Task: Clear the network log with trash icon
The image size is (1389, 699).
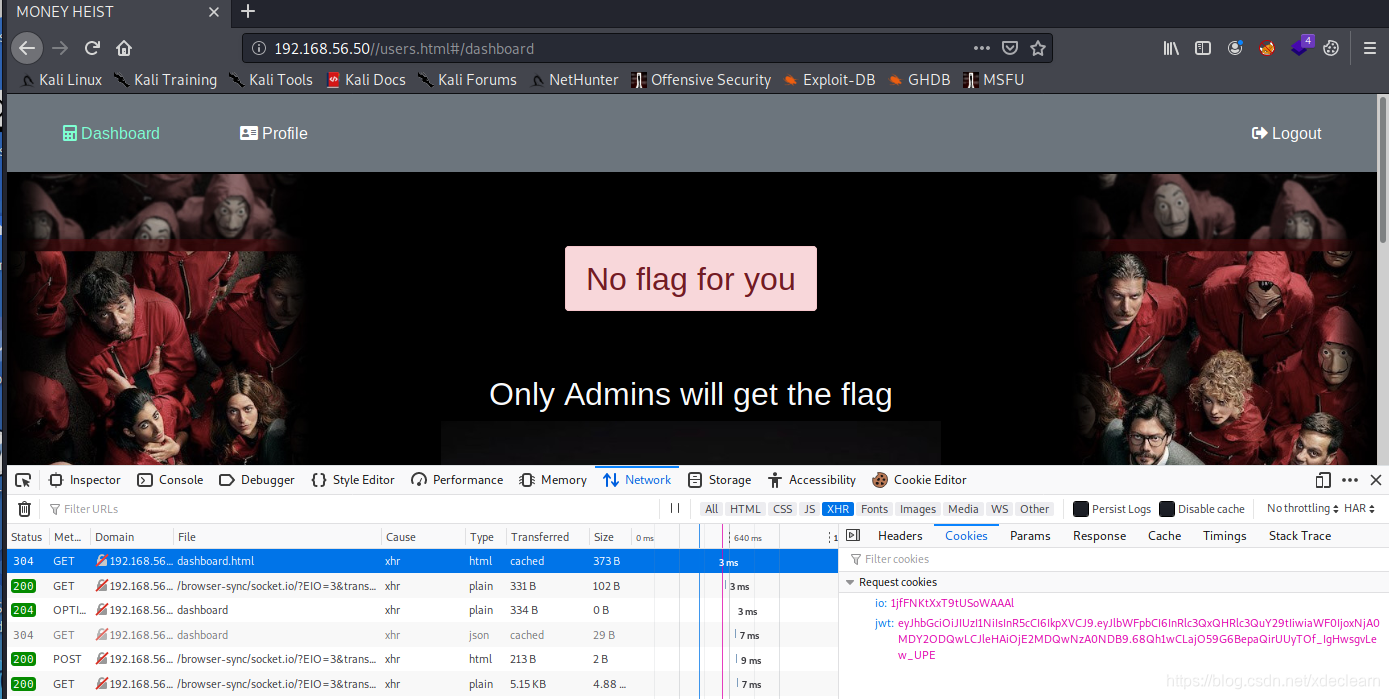Action: coord(24,509)
